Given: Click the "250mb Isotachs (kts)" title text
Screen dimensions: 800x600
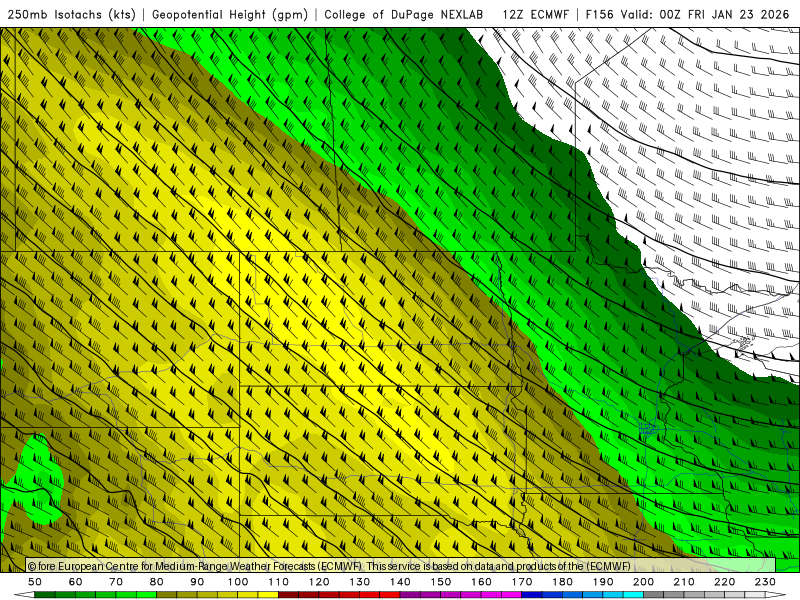Looking at the screenshot, I should pyautogui.click(x=71, y=14).
